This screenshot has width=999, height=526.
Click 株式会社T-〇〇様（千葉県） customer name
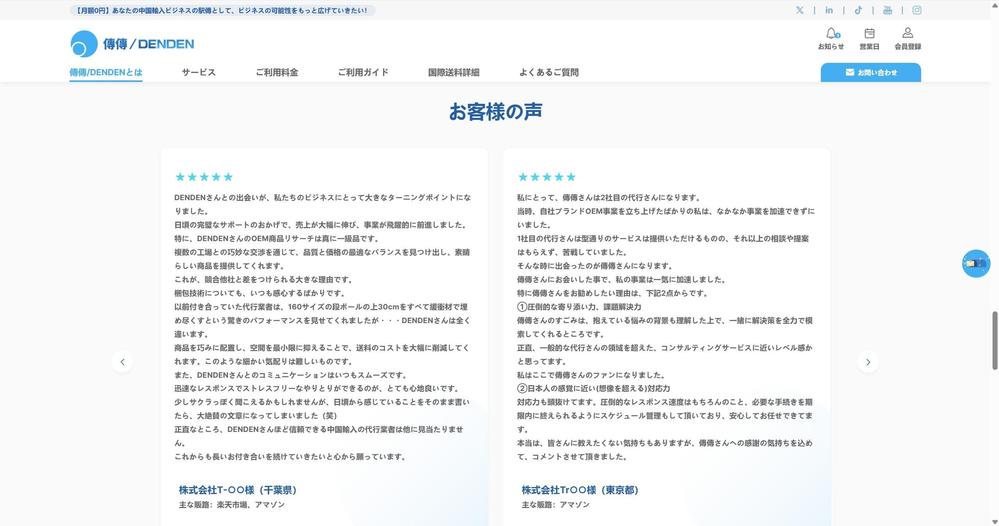tap(238, 490)
